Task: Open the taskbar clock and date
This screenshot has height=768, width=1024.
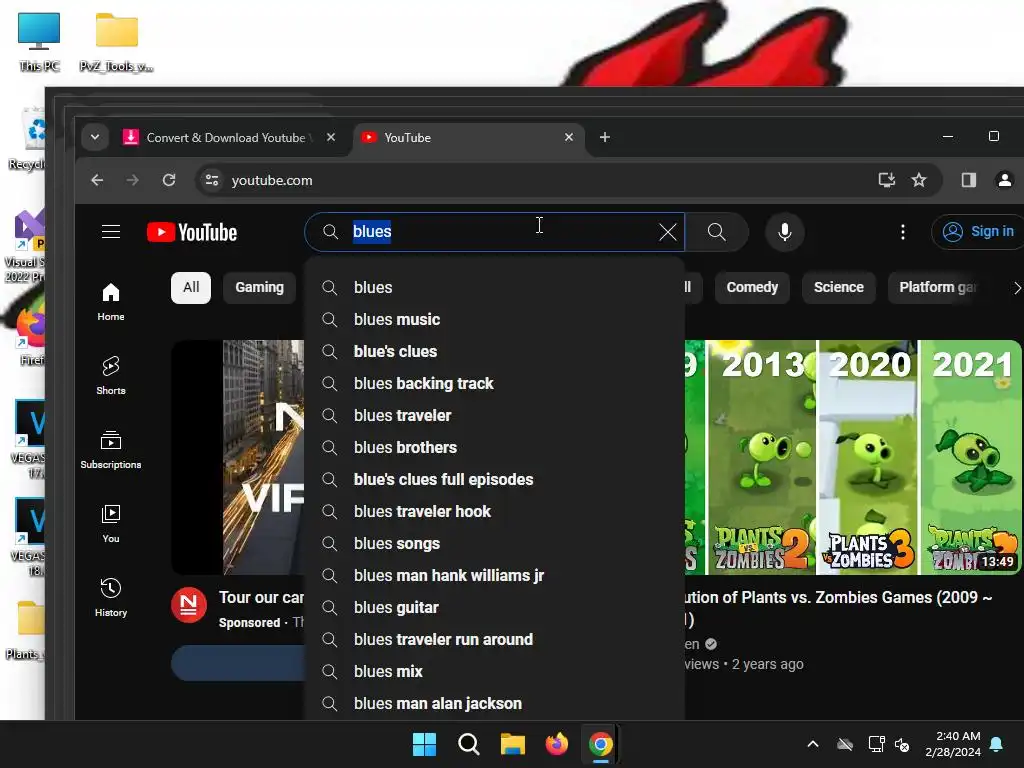Action: [953, 744]
